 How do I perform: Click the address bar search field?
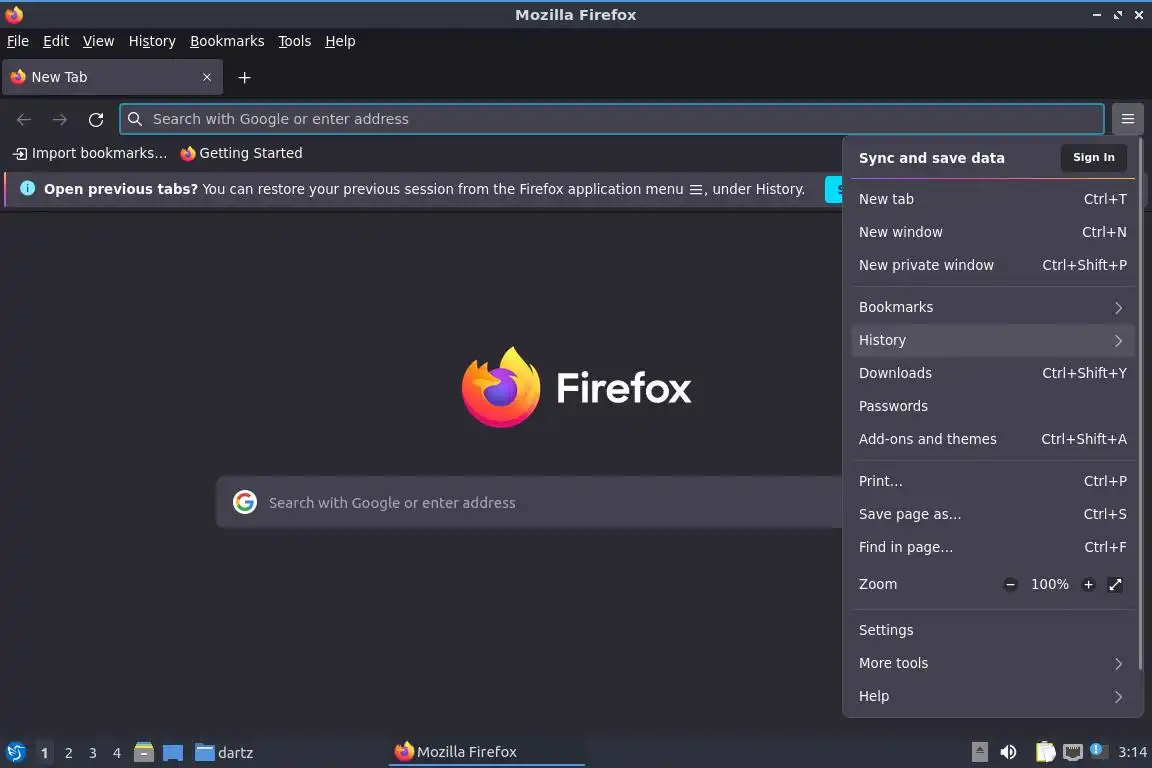611,119
